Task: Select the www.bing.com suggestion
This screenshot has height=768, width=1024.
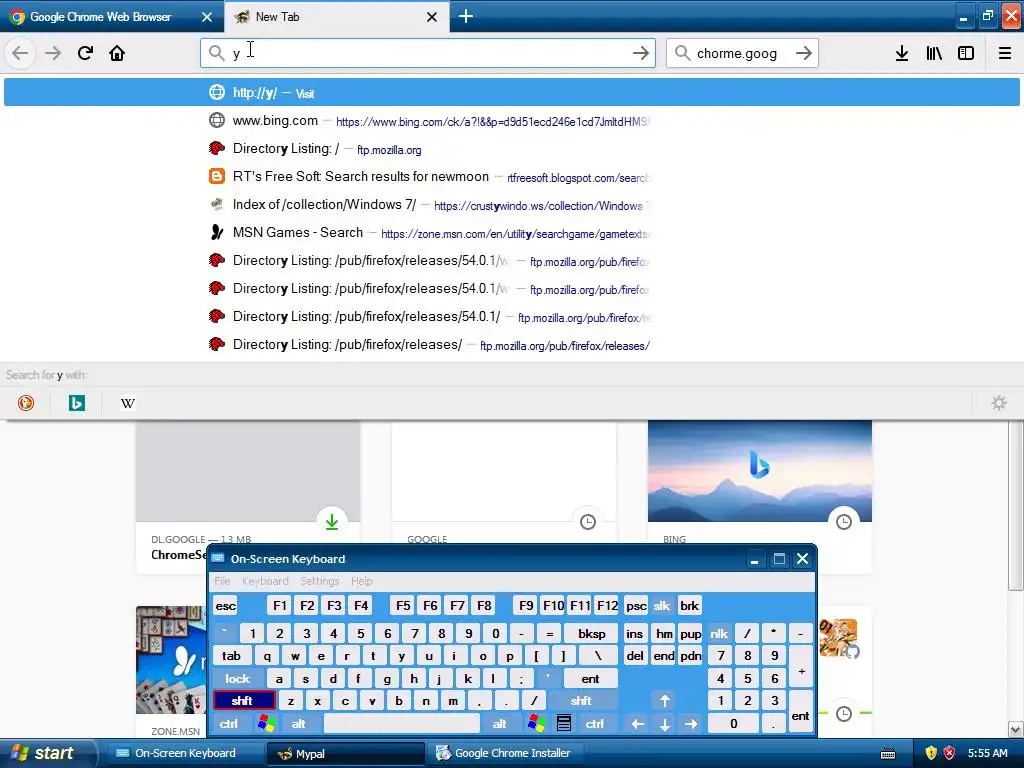Action: (x=511, y=121)
